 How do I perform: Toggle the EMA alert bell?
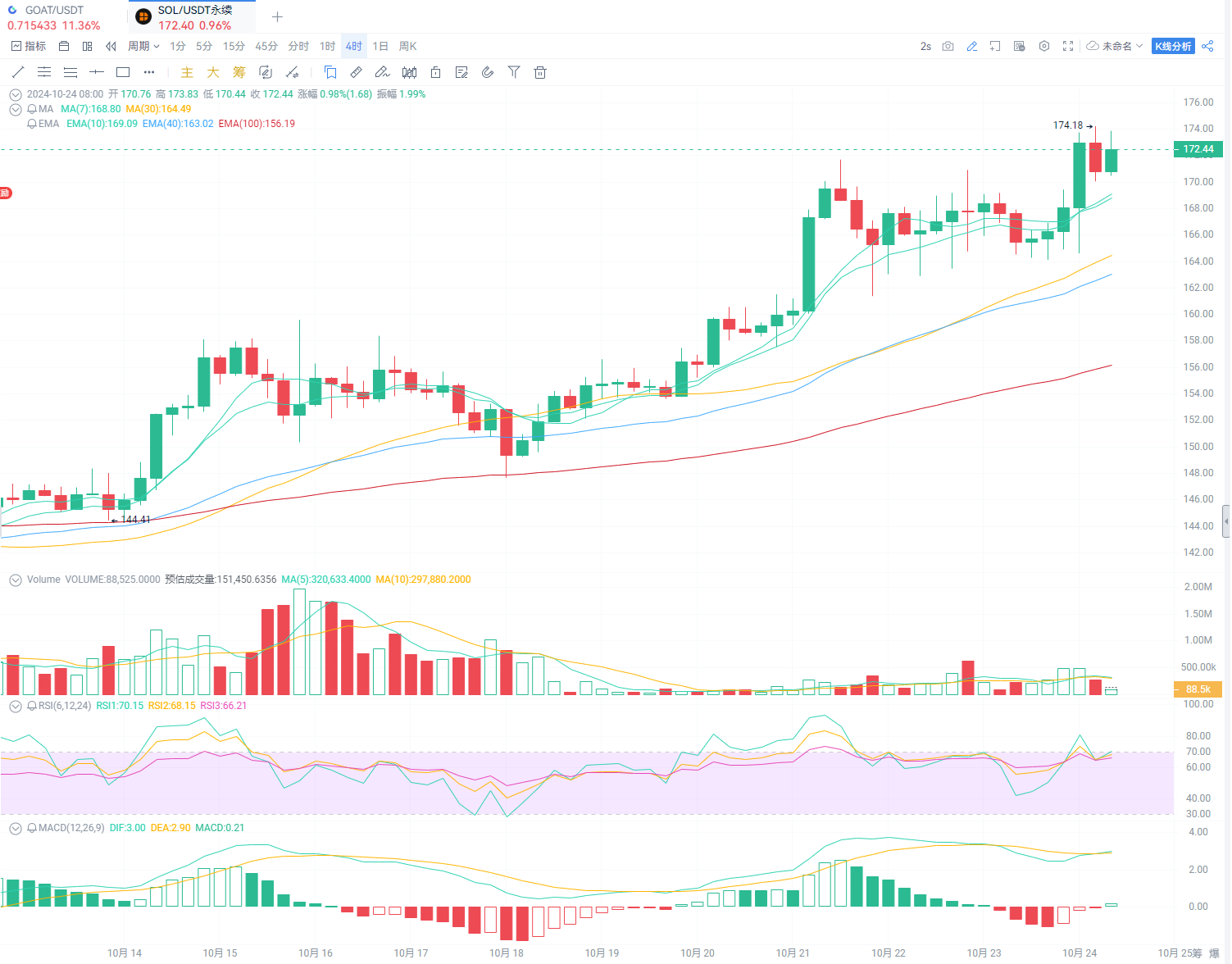coord(32,124)
